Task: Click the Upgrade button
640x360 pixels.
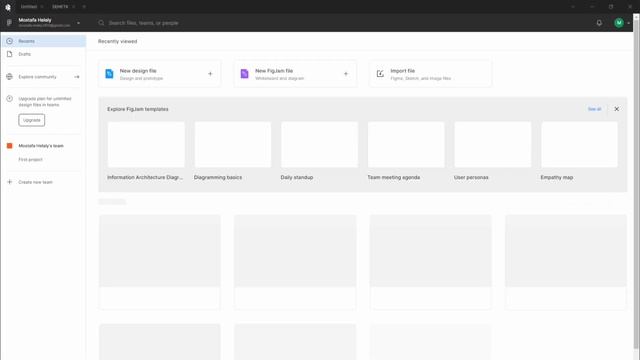Action: [31, 120]
